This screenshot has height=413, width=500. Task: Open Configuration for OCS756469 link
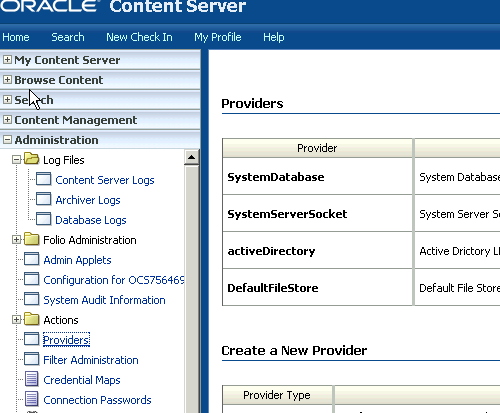[114, 280]
